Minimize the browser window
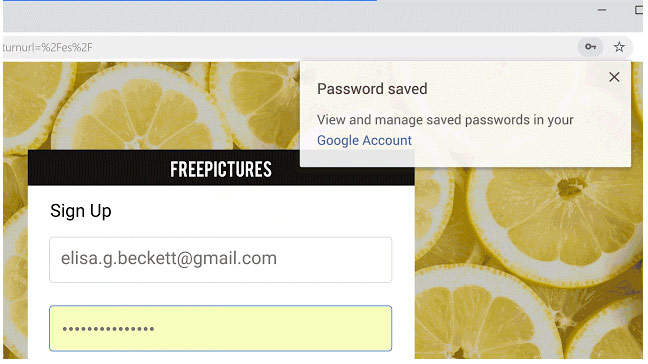648x364 pixels. pyautogui.click(x=602, y=10)
